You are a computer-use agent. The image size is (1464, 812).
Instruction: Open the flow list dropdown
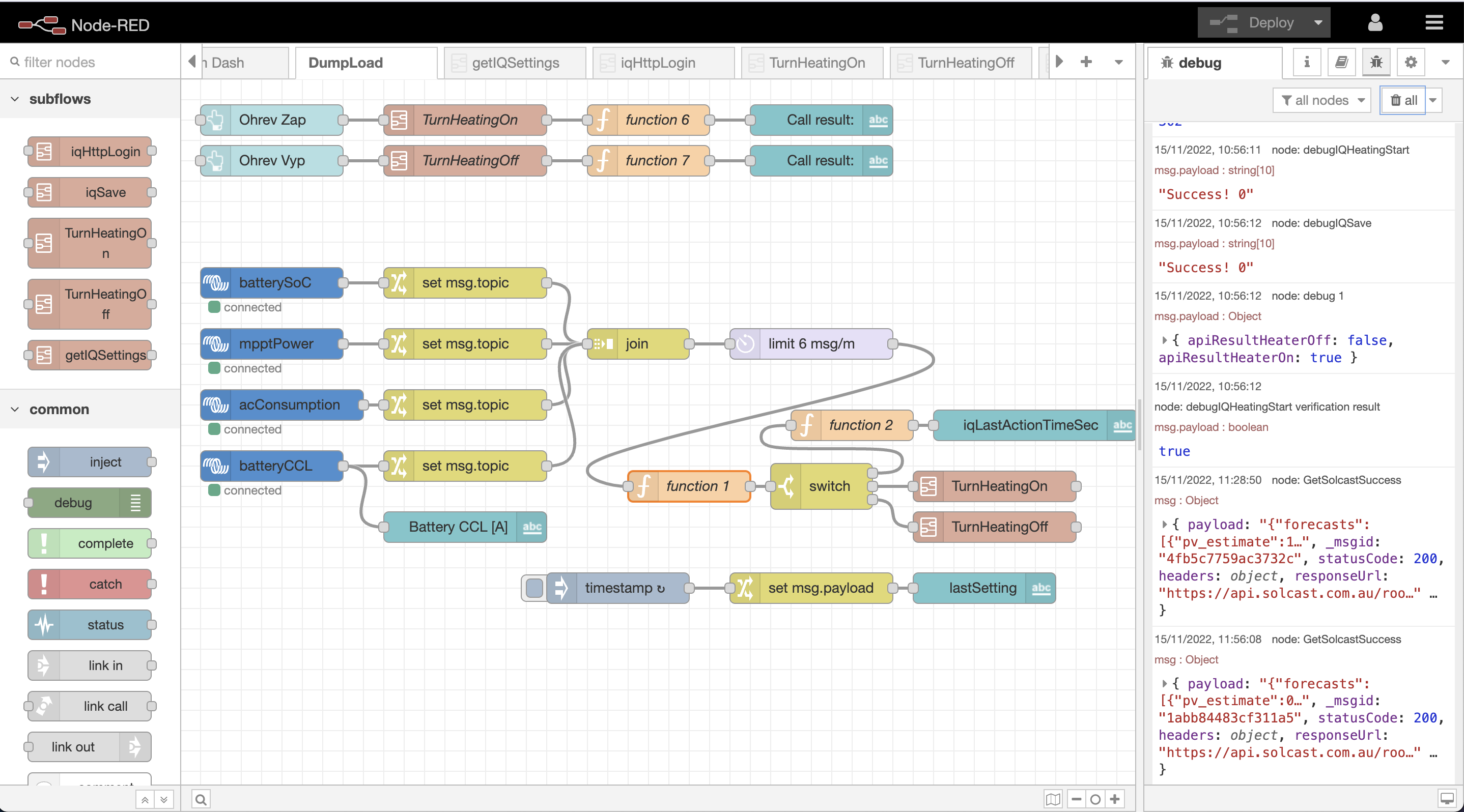pos(1118,62)
